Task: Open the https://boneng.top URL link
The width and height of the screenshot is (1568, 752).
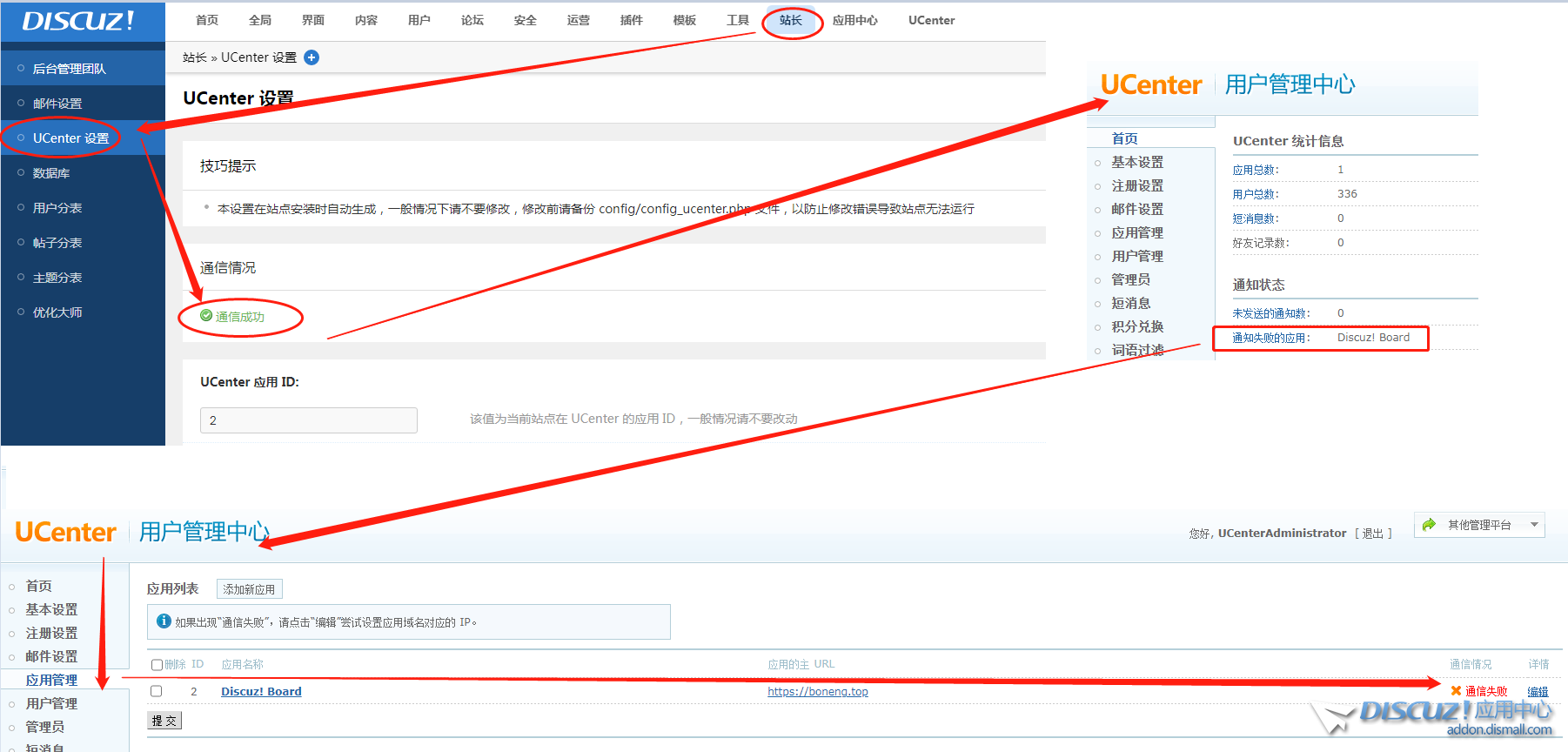Action: [817, 692]
